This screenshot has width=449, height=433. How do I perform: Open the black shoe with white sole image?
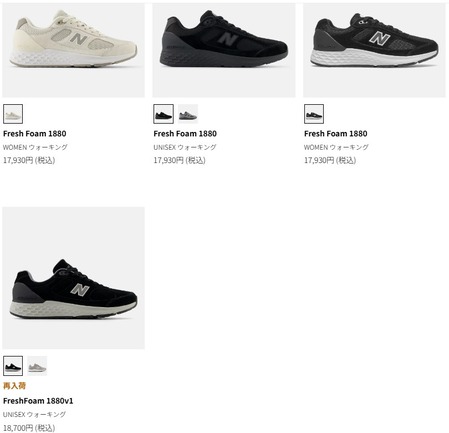tap(374, 50)
